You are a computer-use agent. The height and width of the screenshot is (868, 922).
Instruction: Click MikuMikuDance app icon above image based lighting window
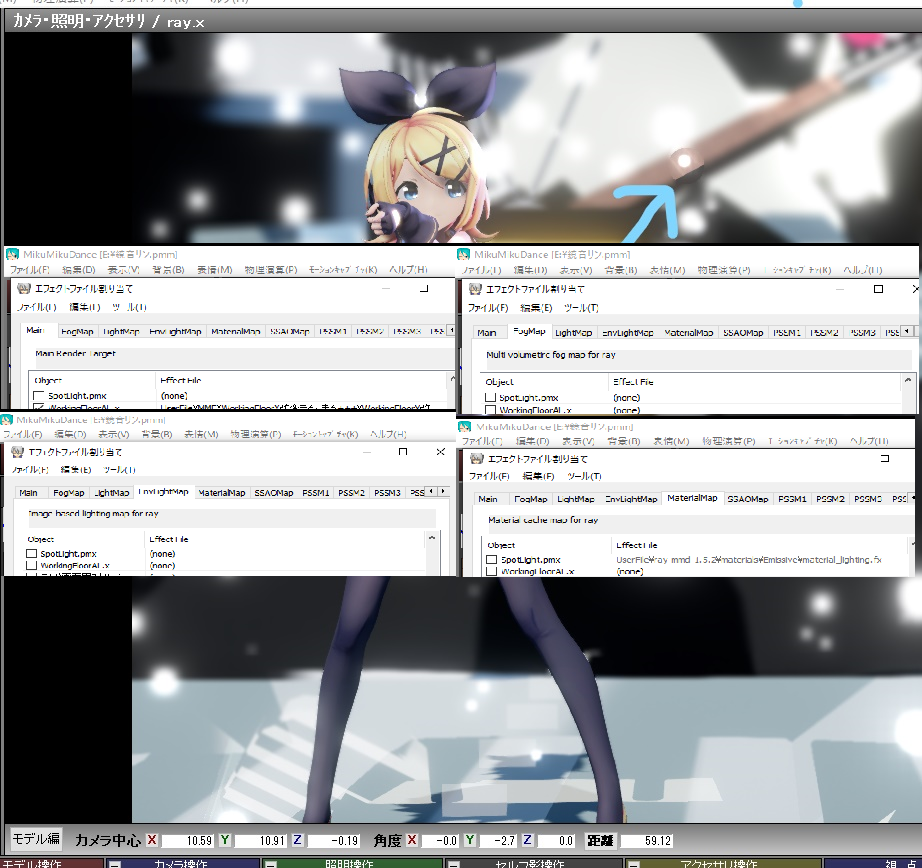[6, 420]
